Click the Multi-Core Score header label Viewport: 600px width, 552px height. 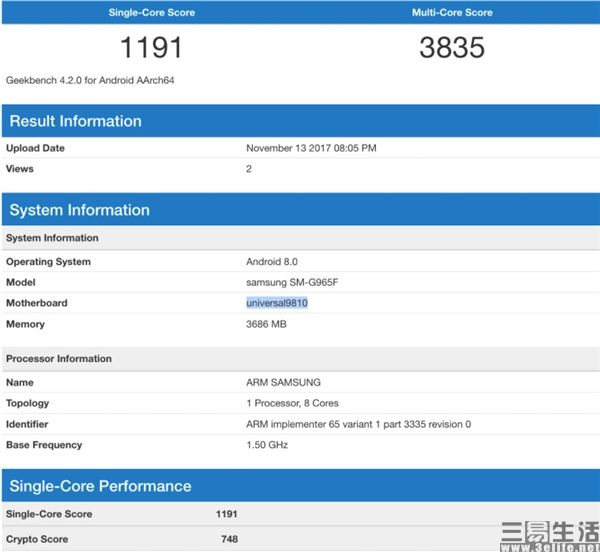click(x=452, y=13)
